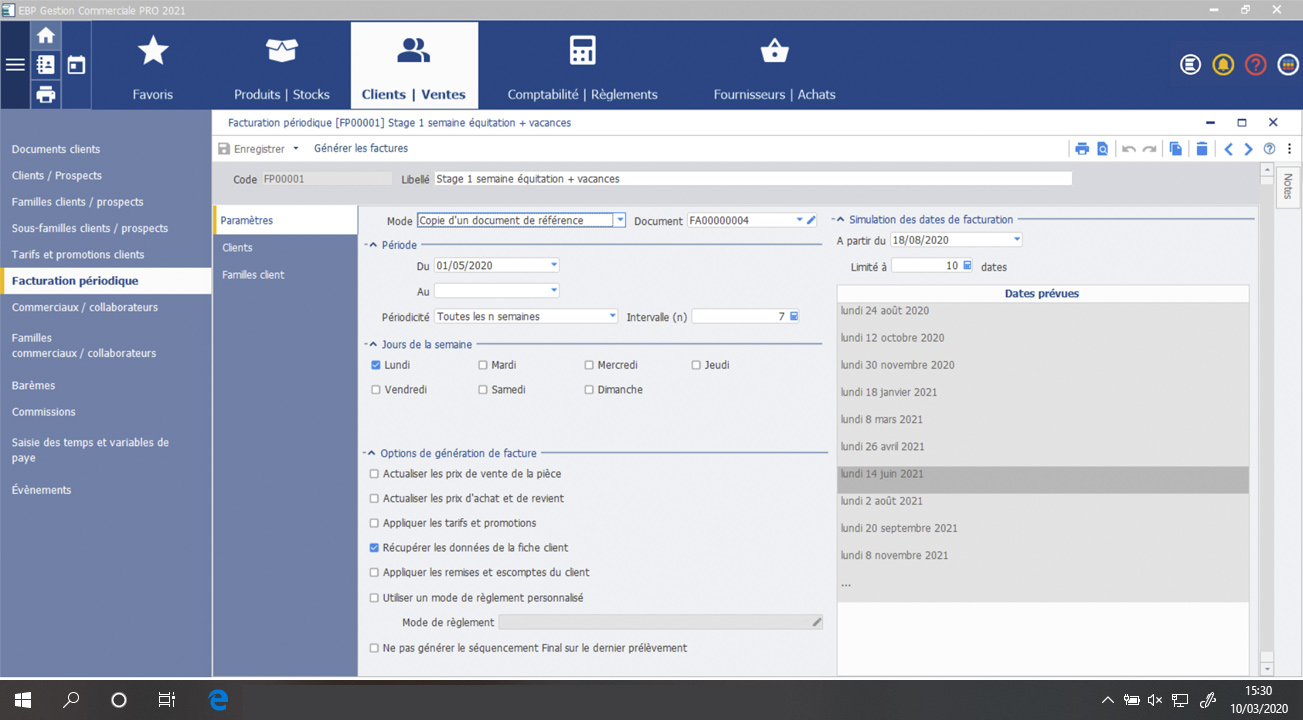The width and height of the screenshot is (1303, 720).
Task: Switch to Produits | Stocks section
Action: point(282,66)
